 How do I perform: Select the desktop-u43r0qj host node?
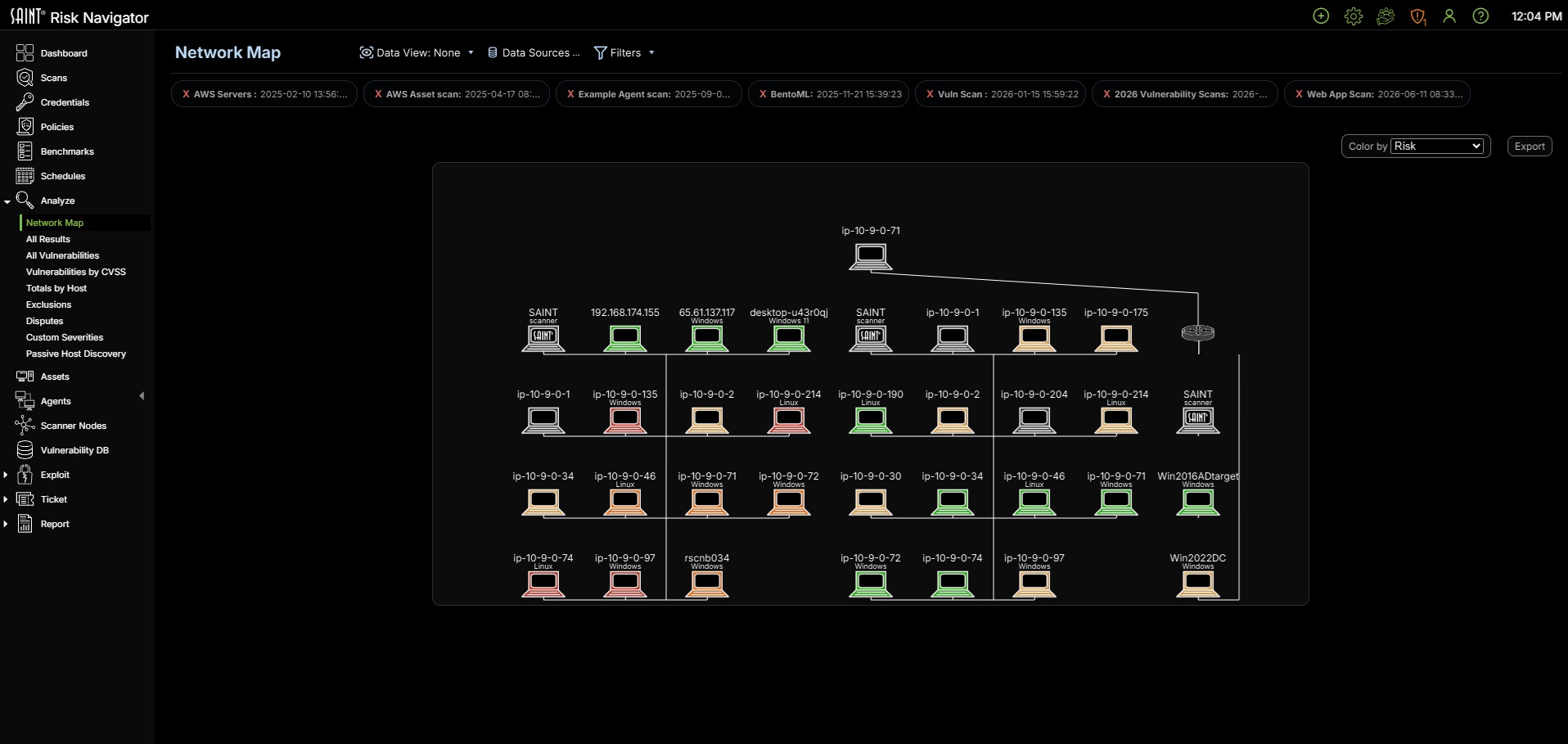[789, 338]
